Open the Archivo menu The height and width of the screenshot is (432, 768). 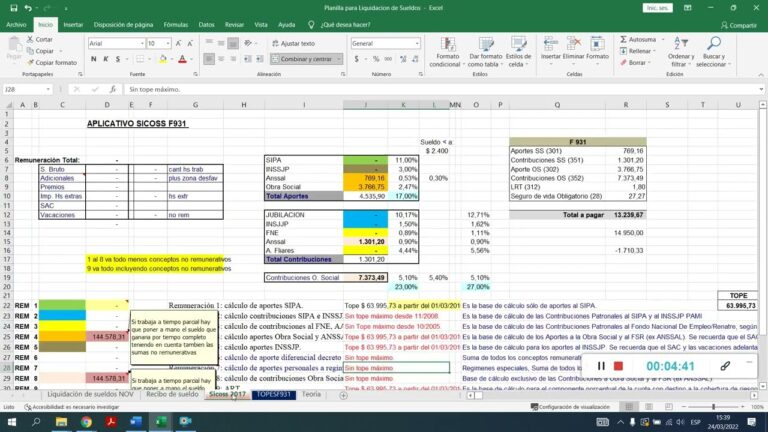(16, 24)
